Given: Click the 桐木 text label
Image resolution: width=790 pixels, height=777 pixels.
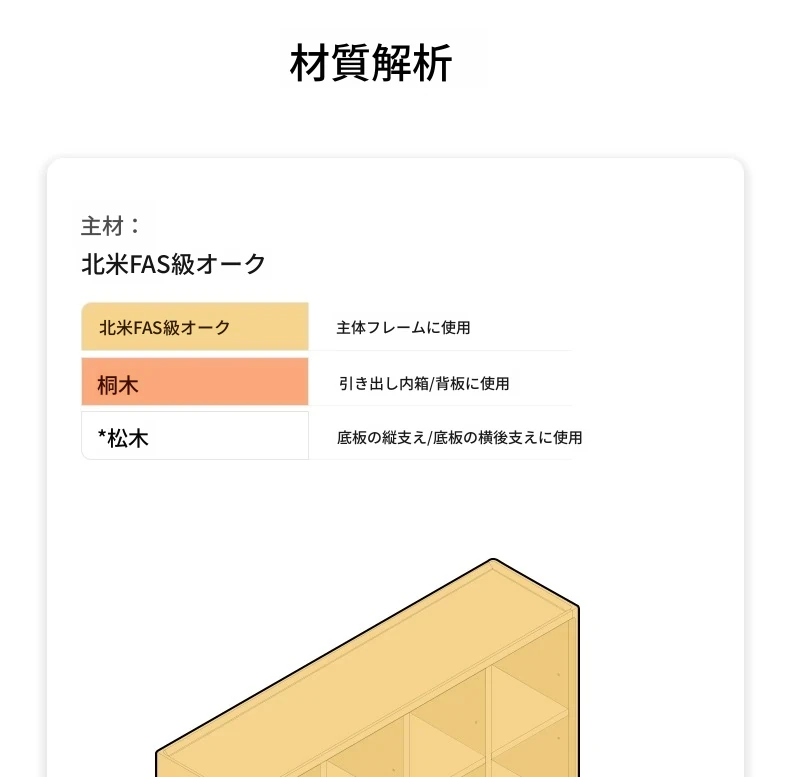Looking at the screenshot, I should pyautogui.click(x=117, y=385).
